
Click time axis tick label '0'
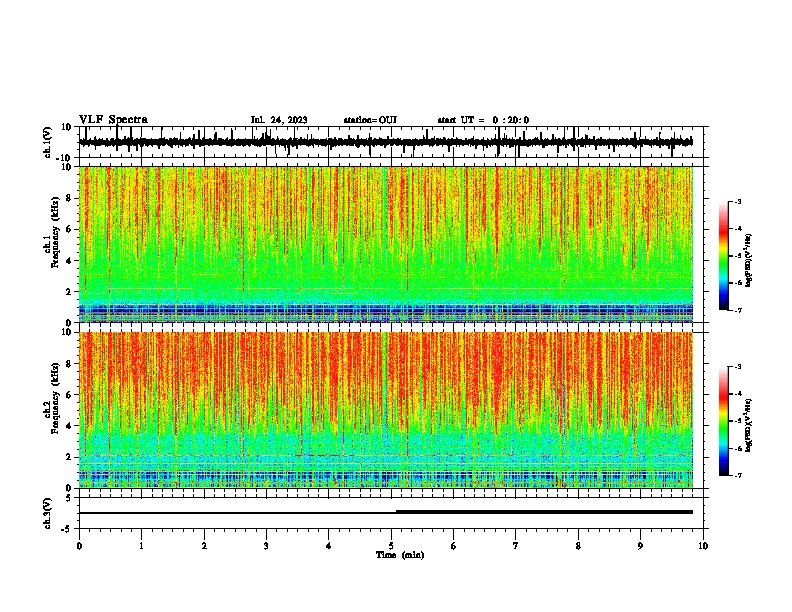79,546
